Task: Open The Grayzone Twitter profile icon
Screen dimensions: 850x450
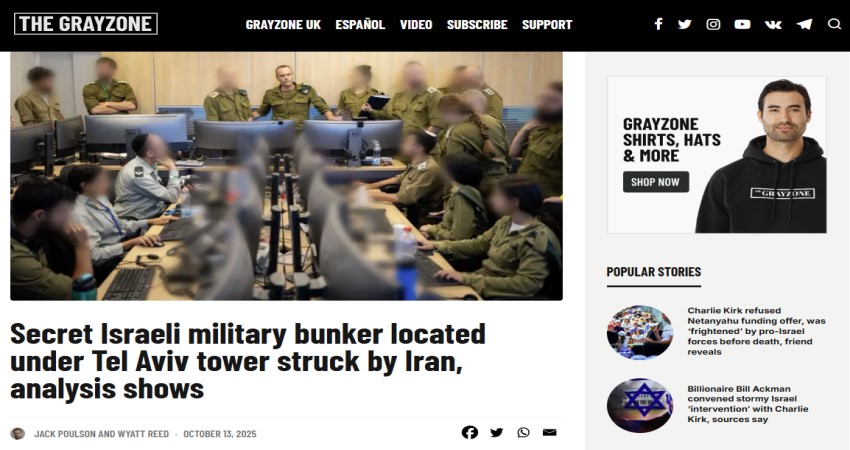Action: click(x=685, y=24)
